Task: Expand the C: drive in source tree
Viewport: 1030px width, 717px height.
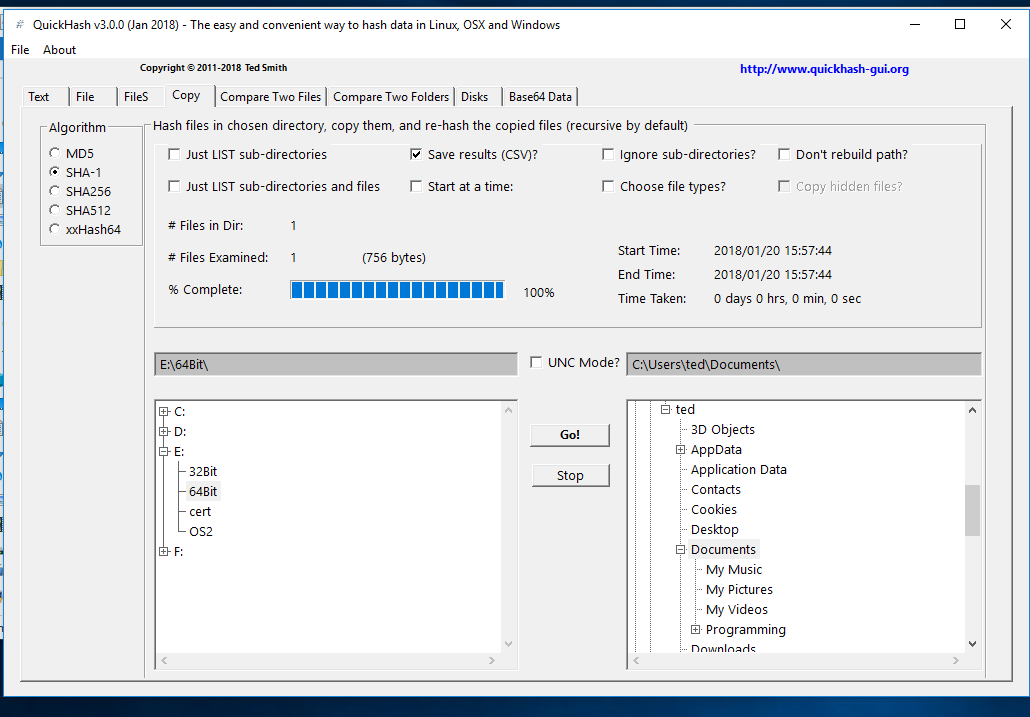Action: pos(163,411)
